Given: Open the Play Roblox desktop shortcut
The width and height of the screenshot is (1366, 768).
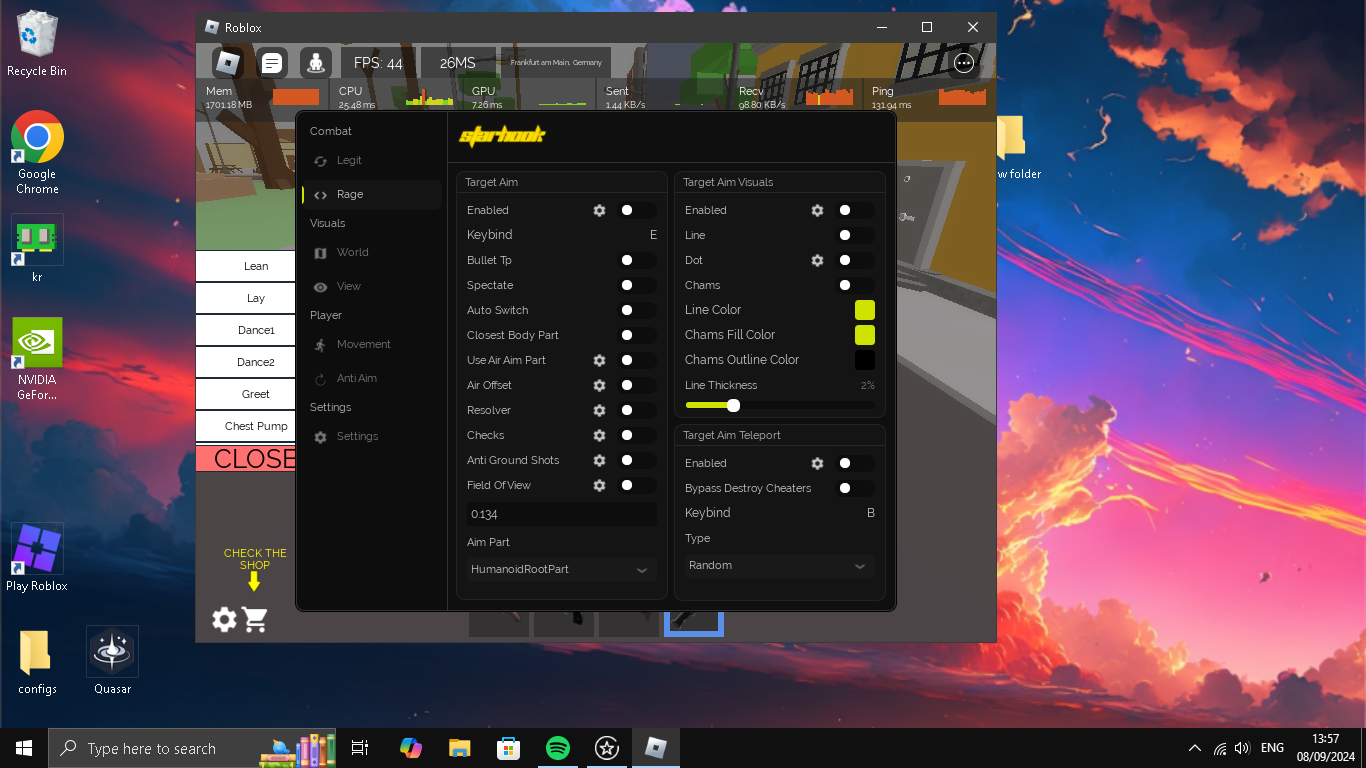Looking at the screenshot, I should coord(37,557).
